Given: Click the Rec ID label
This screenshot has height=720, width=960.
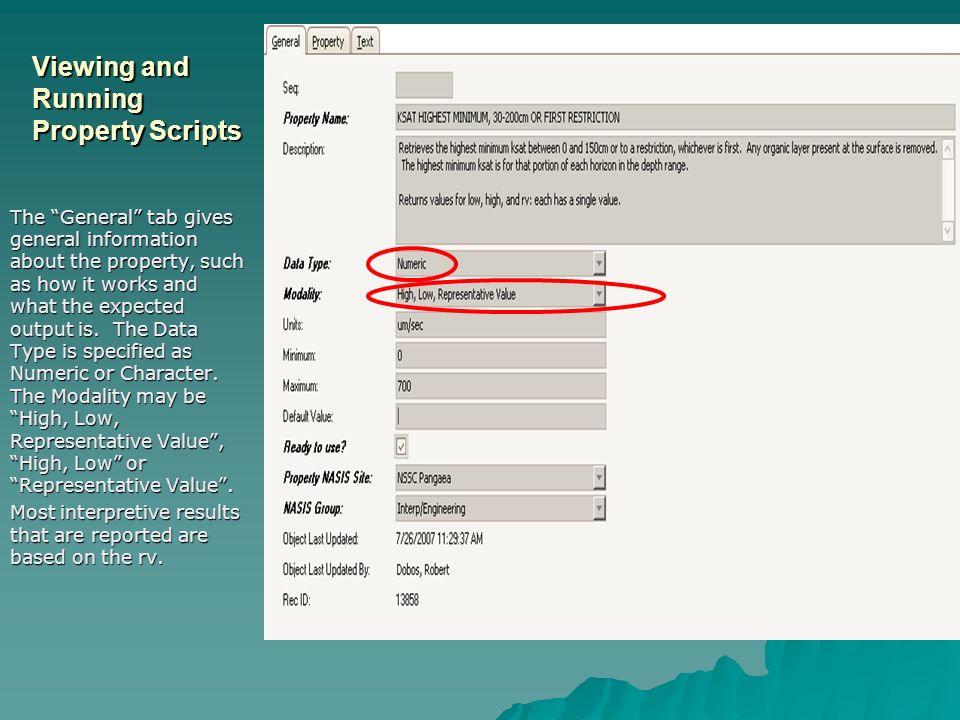Looking at the screenshot, I should [296, 600].
